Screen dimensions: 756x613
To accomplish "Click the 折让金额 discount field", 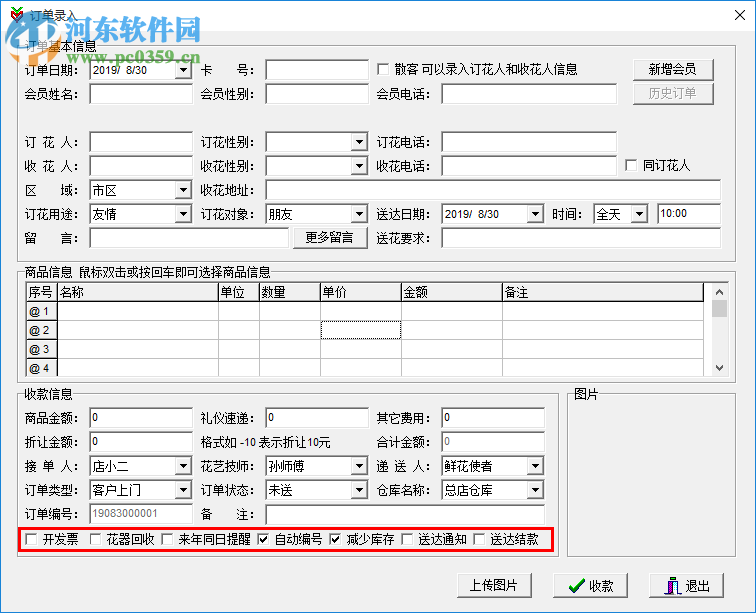I will point(141,442).
